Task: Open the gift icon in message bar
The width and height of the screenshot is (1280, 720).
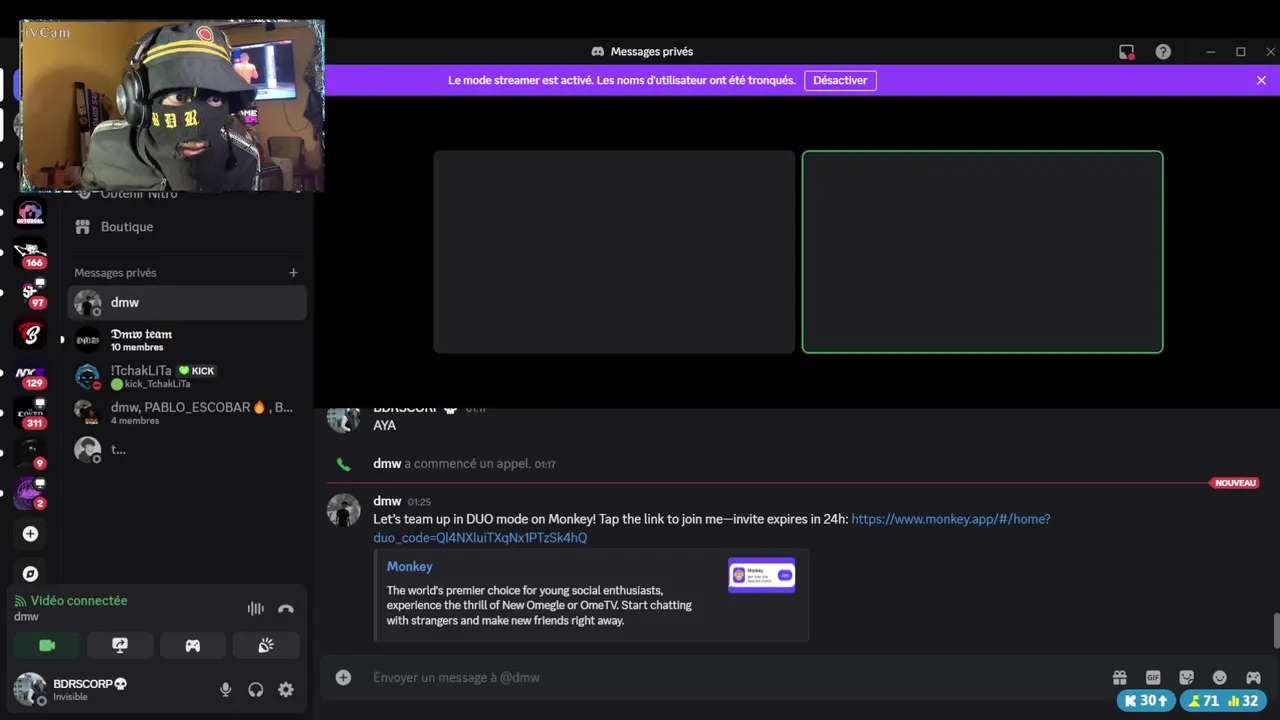Action: pos(1119,677)
